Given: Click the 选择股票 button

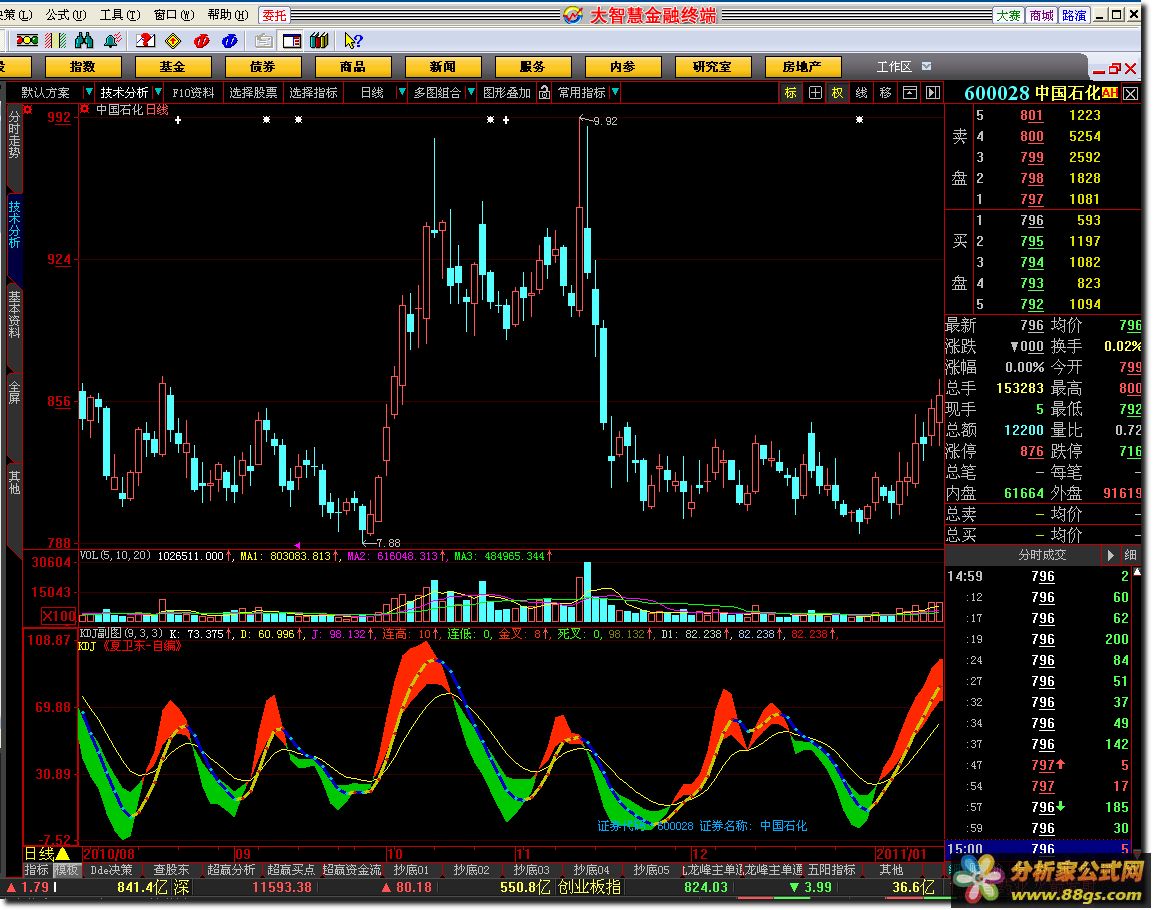Looking at the screenshot, I should pyautogui.click(x=253, y=93).
